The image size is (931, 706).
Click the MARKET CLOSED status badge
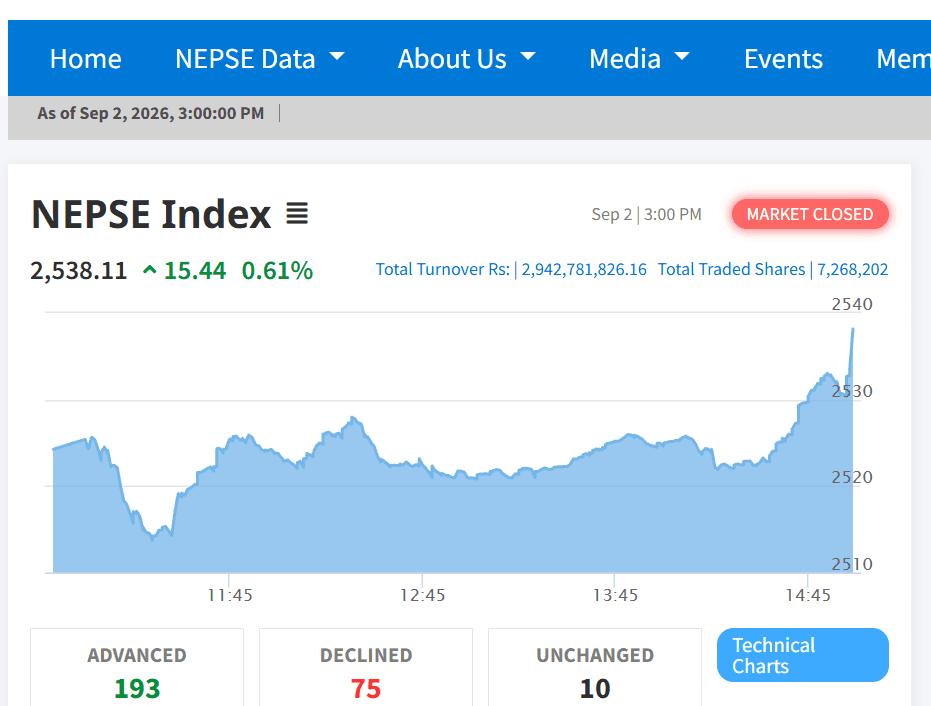click(810, 214)
